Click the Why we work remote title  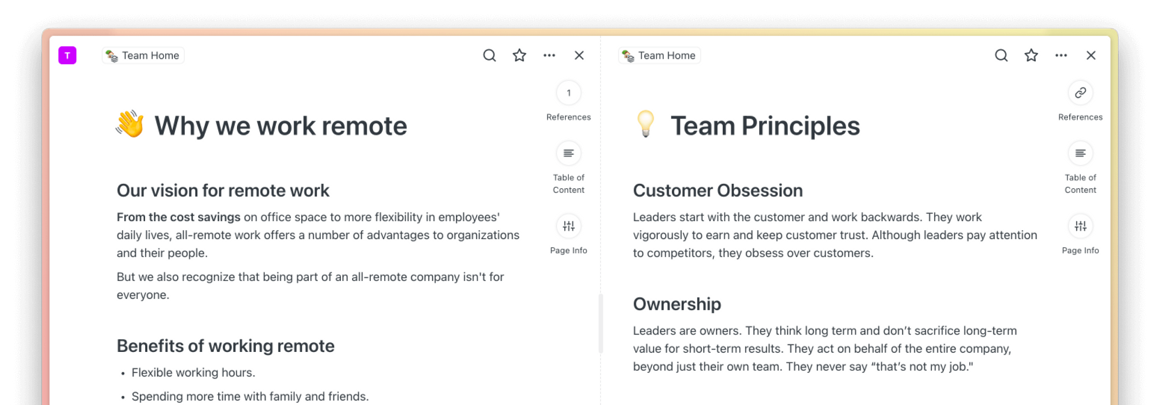(x=281, y=126)
